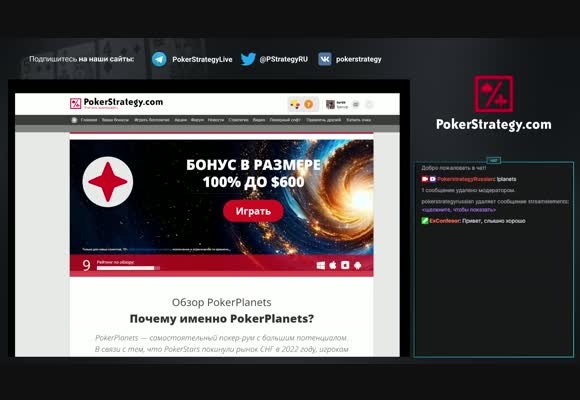
Task: Click the faded round icon at header end
Action: (x=369, y=105)
